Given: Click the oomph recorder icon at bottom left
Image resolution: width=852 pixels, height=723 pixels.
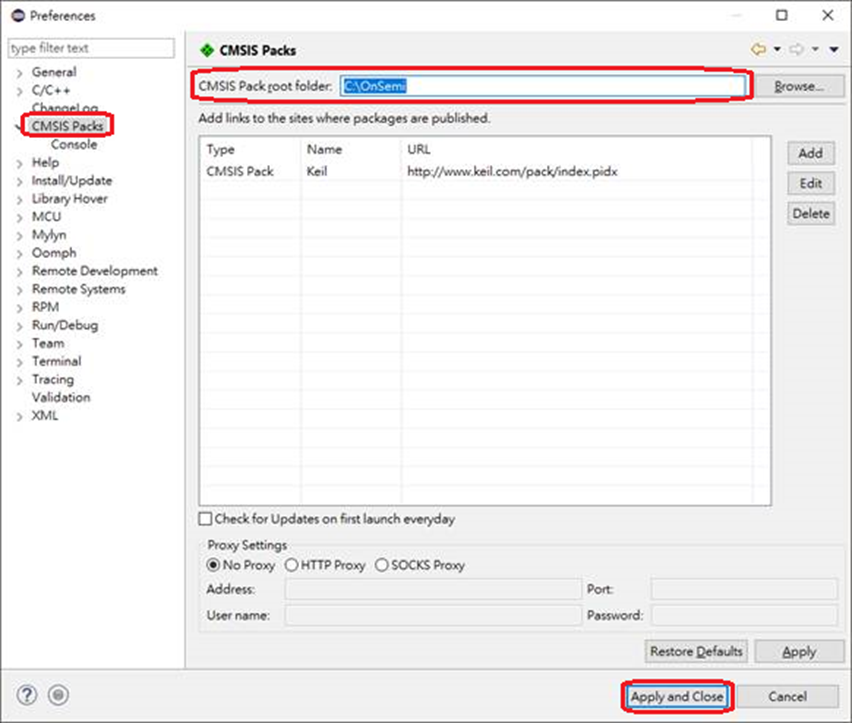Looking at the screenshot, I should 58,695.
